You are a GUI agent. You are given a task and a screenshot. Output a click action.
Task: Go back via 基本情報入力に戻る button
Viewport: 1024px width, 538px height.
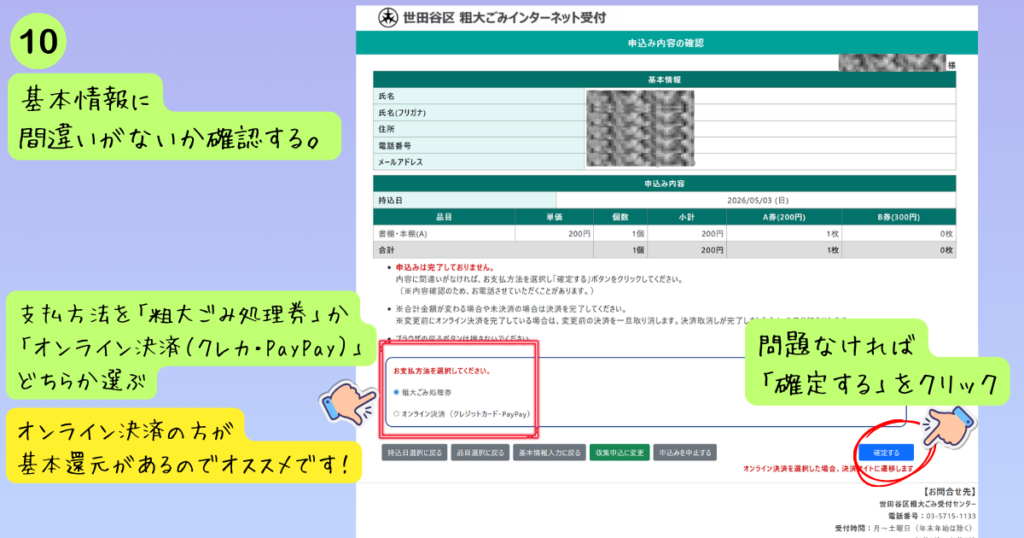pos(549,452)
